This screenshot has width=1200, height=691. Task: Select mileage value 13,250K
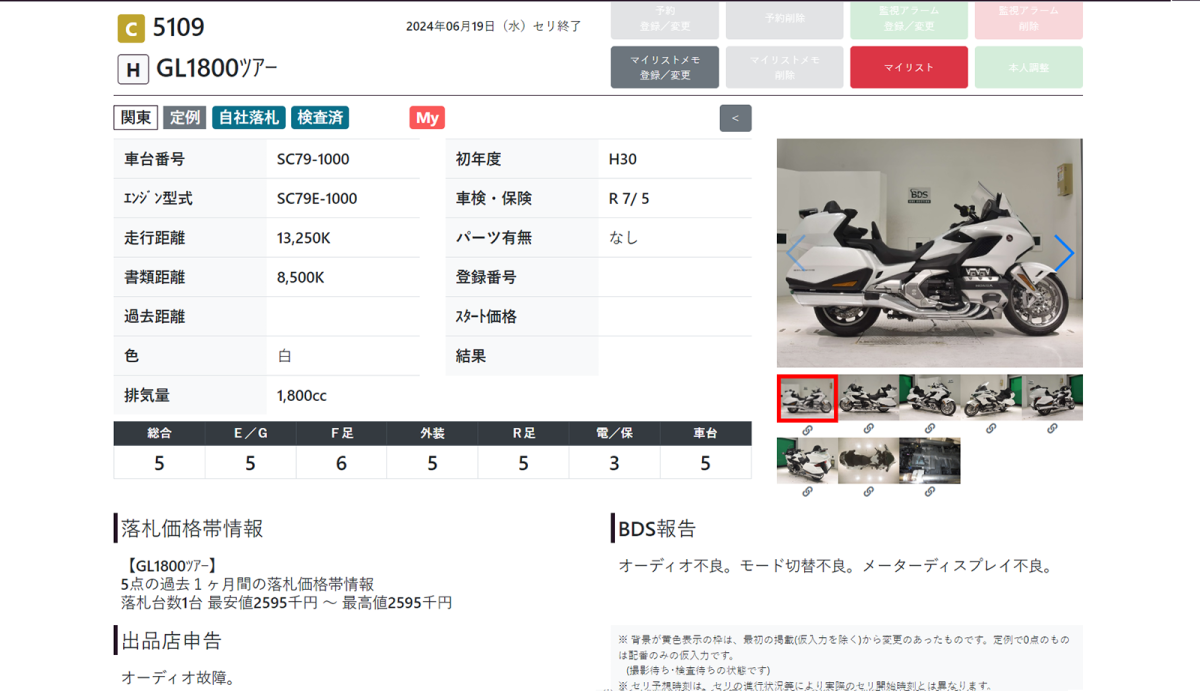click(305, 238)
